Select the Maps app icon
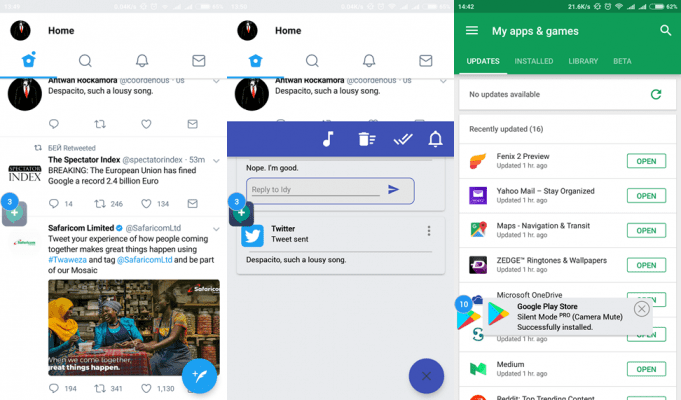Screen dimensions: 681x400 pyautogui.click(x=478, y=230)
